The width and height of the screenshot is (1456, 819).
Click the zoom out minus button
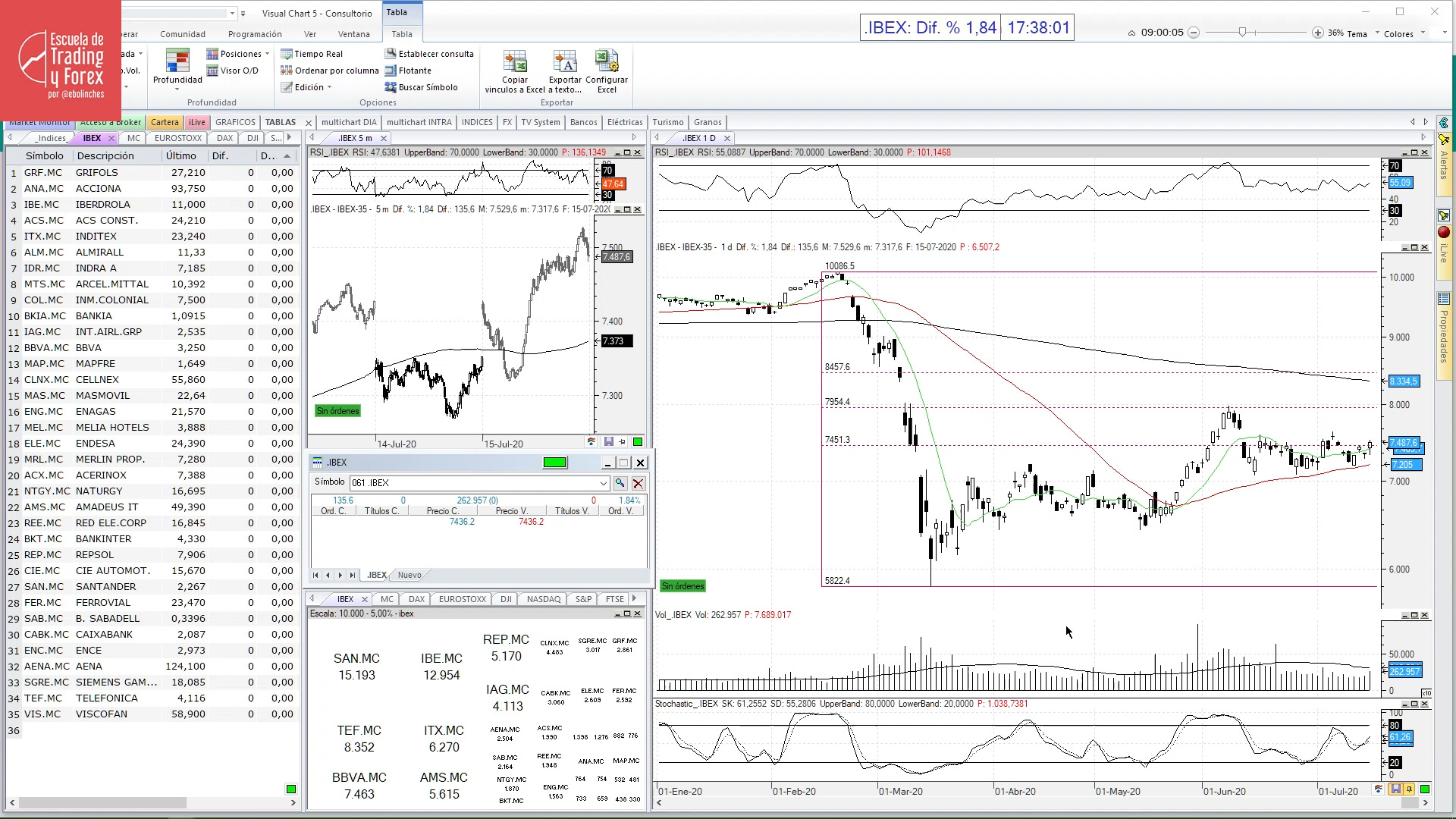click(x=1194, y=33)
